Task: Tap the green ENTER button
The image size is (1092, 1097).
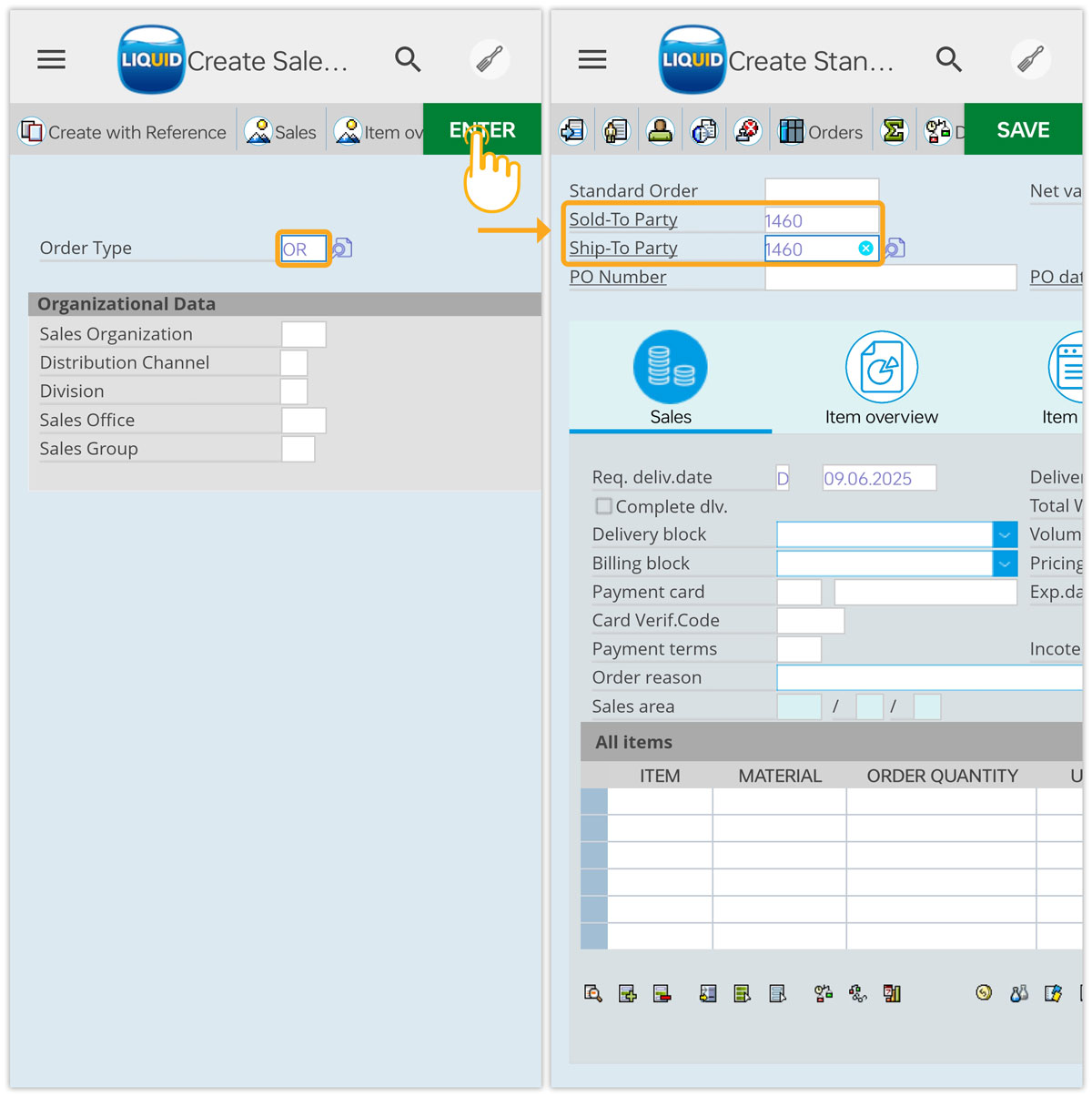Action: point(482,129)
